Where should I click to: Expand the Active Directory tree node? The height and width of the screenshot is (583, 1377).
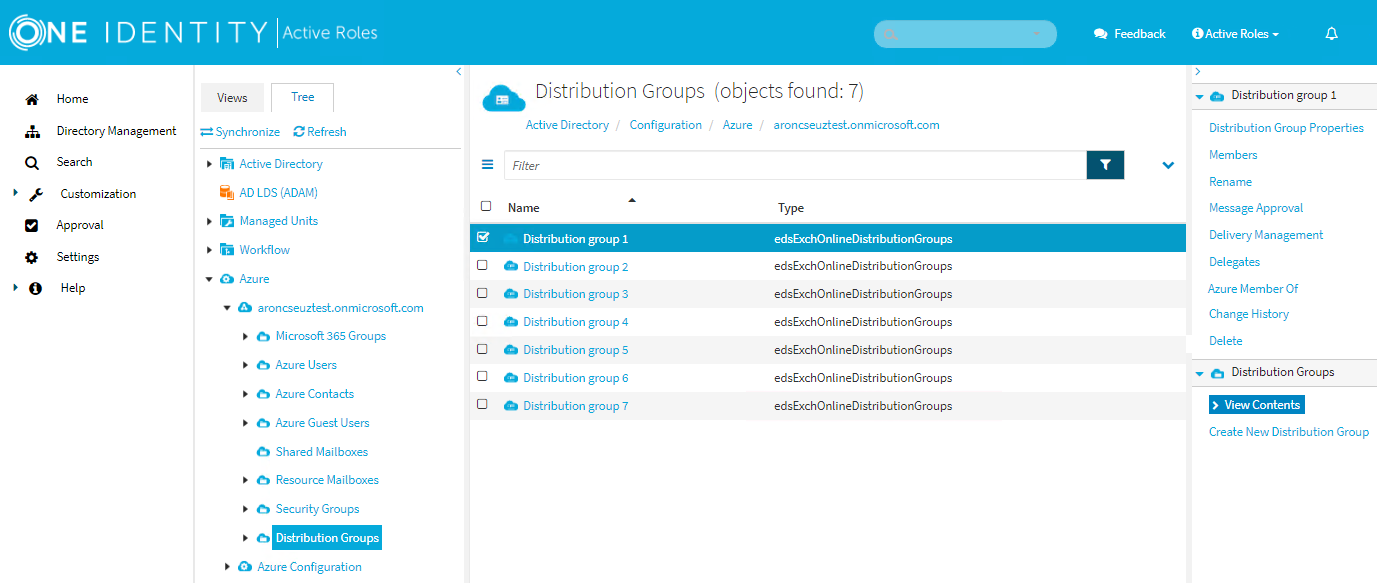pyautogui.click(x=209, y=164)
